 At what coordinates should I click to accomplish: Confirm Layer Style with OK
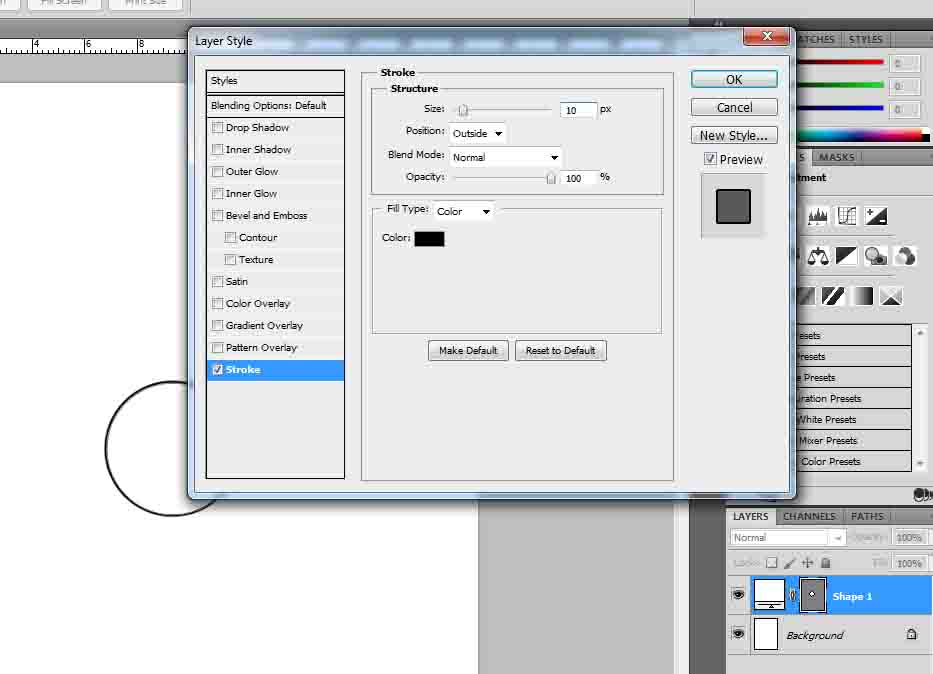click(734, 80)
